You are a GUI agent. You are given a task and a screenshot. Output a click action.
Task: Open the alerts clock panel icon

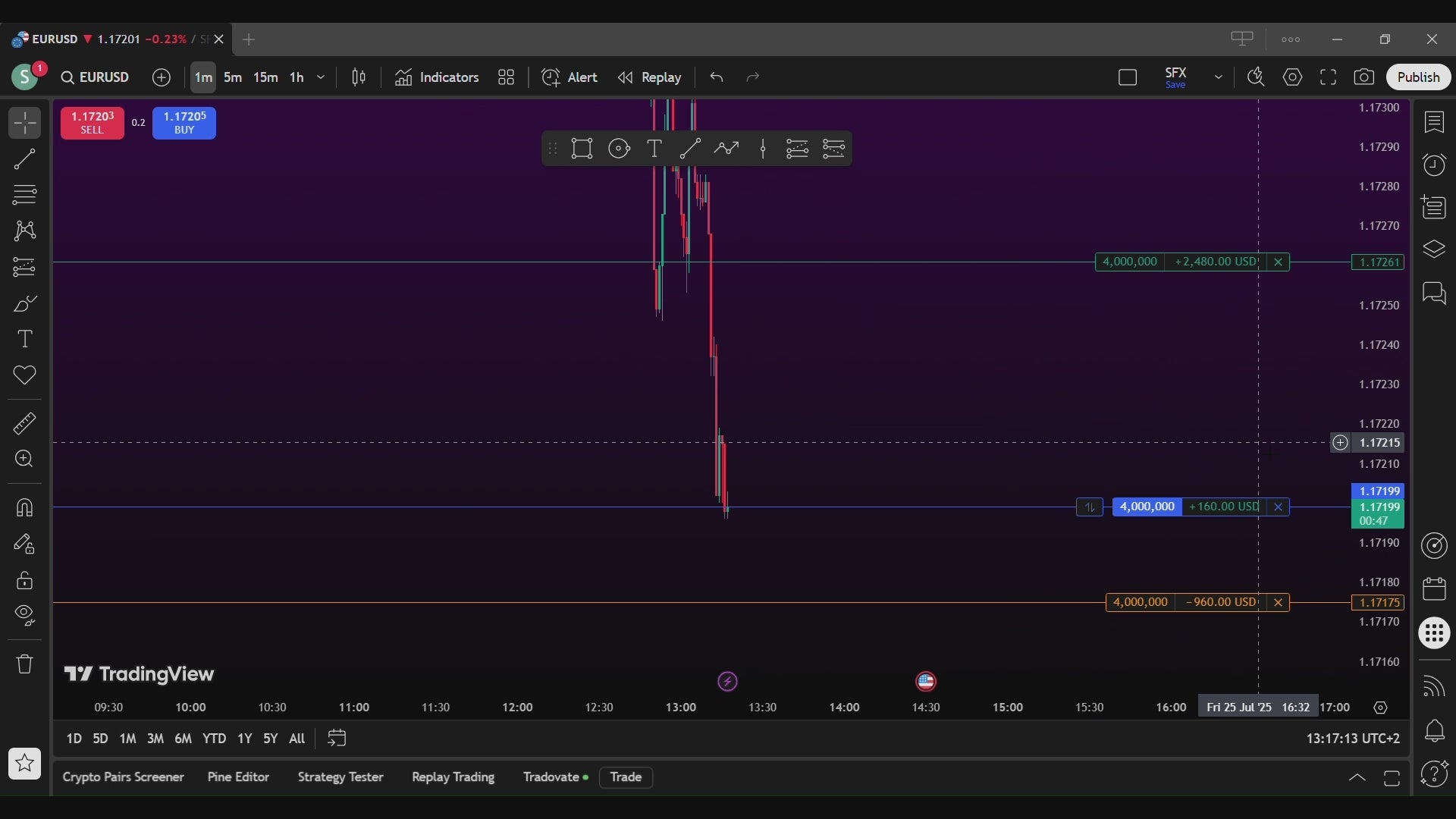pos(1434,165)
